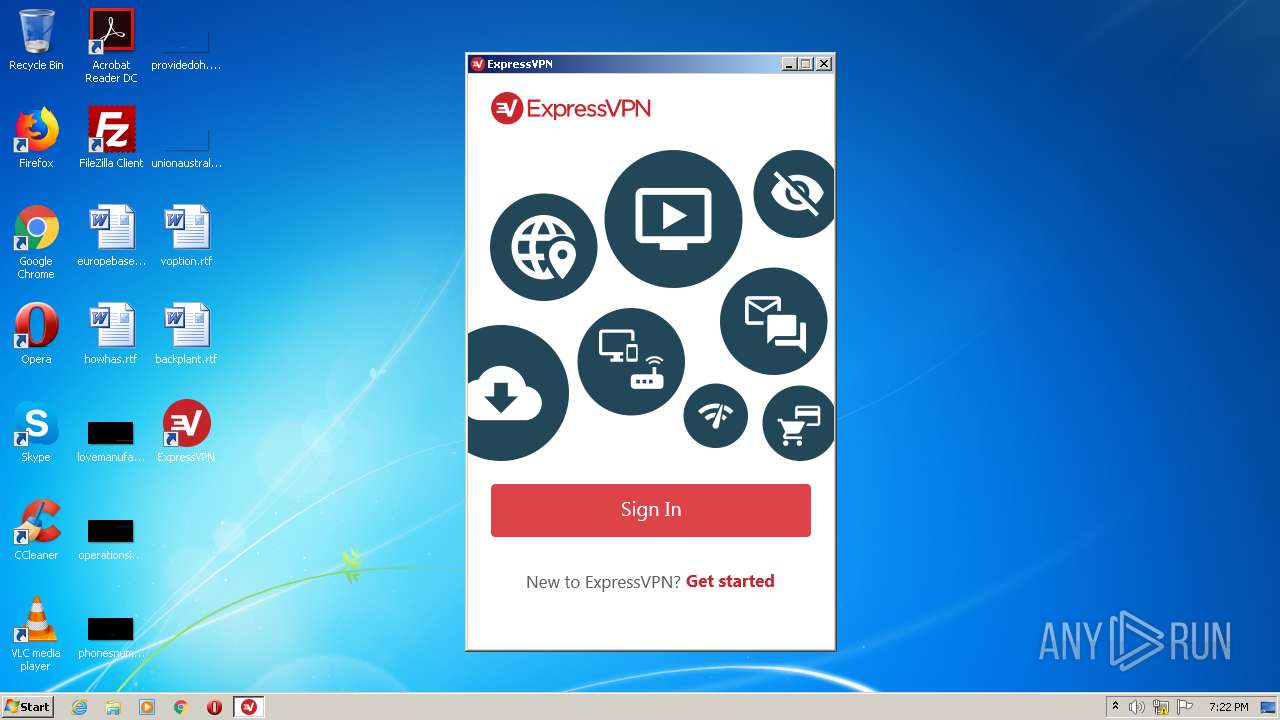Minimize the ExpressVPN window
Screen dimensions: 1280x720
pyautogui.click(x=789, y=64)
